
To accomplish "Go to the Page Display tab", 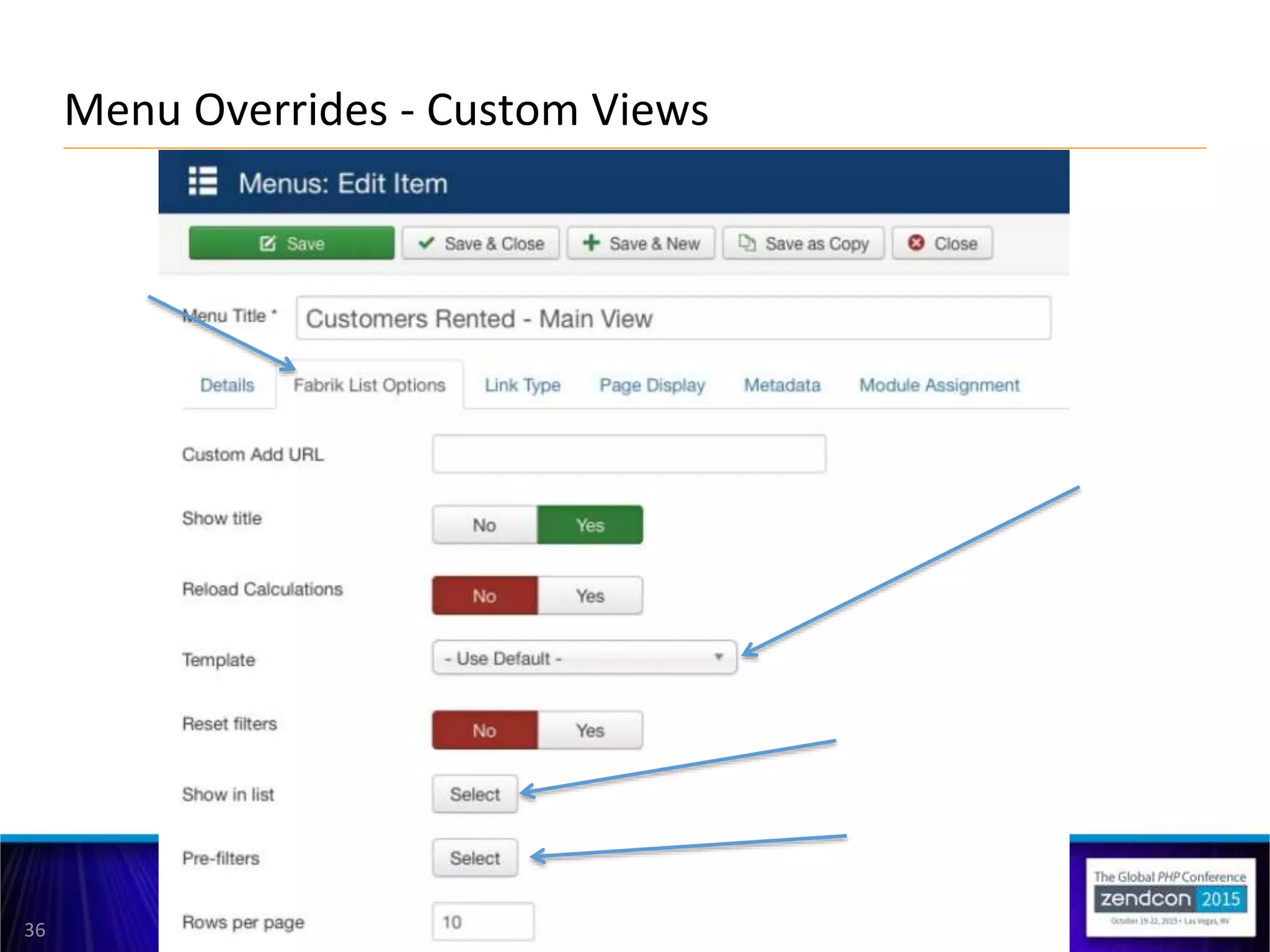I will coord(652,386).
